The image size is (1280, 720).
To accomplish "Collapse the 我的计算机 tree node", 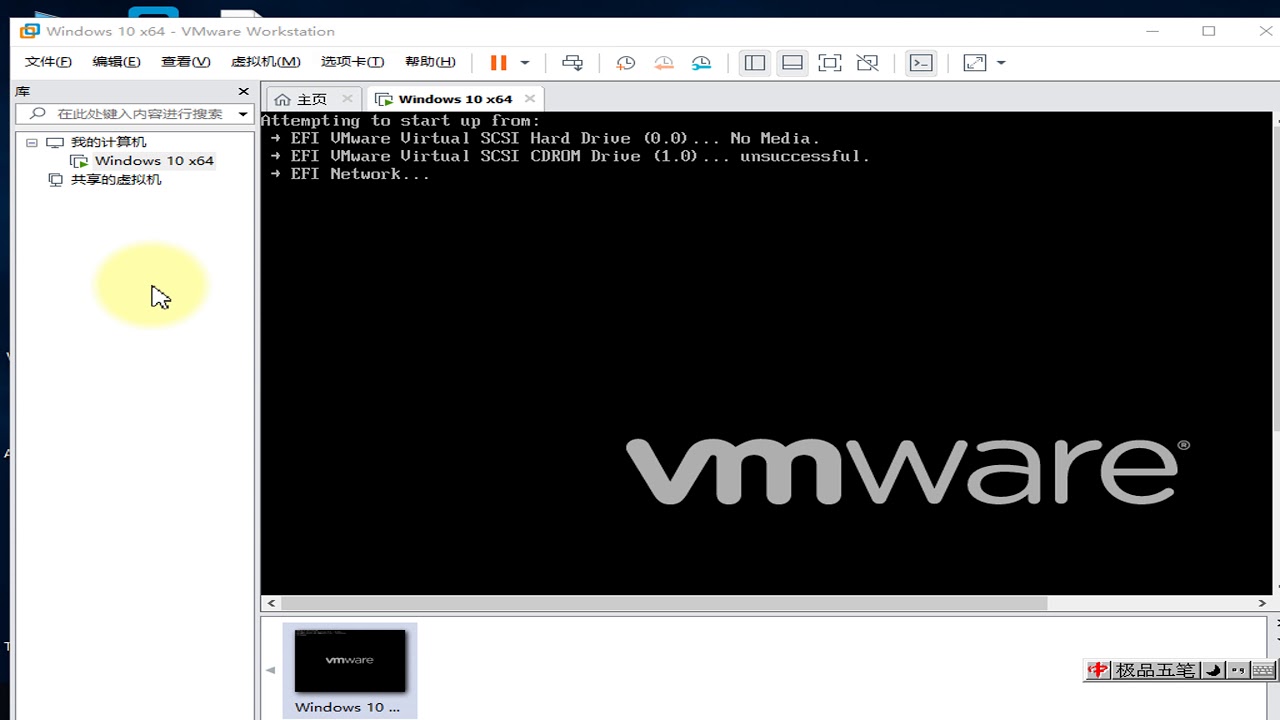I will click(32, 143).
